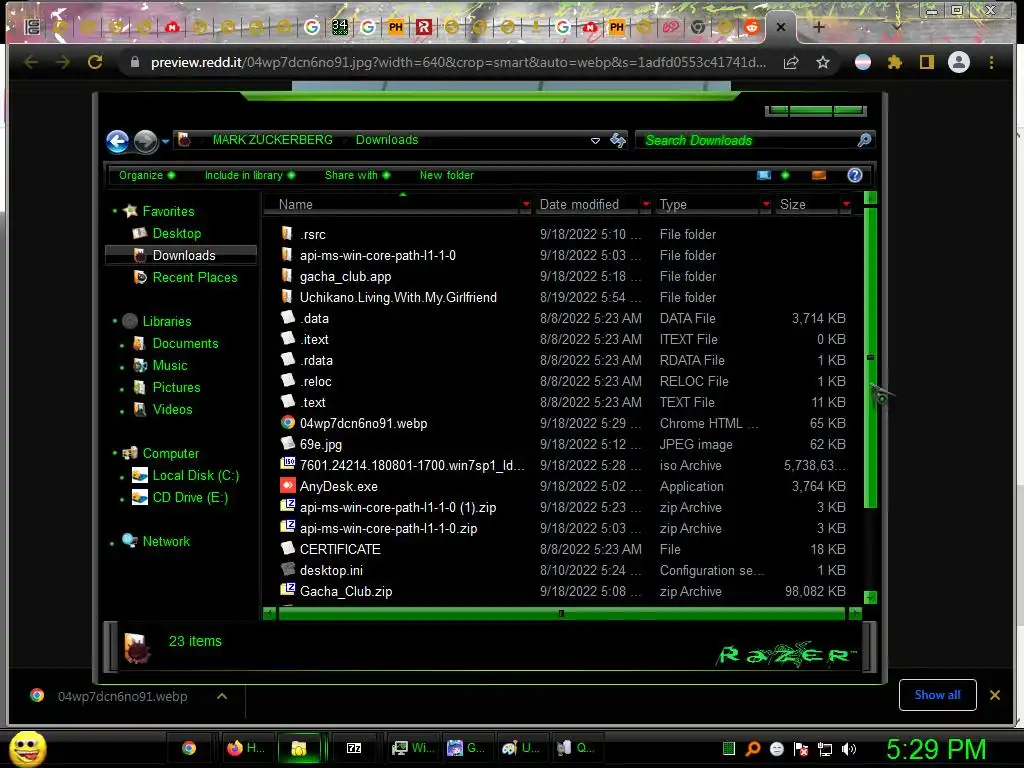
Task: Select Recent Places in sidebar
Action: click(x=195, y=277)
